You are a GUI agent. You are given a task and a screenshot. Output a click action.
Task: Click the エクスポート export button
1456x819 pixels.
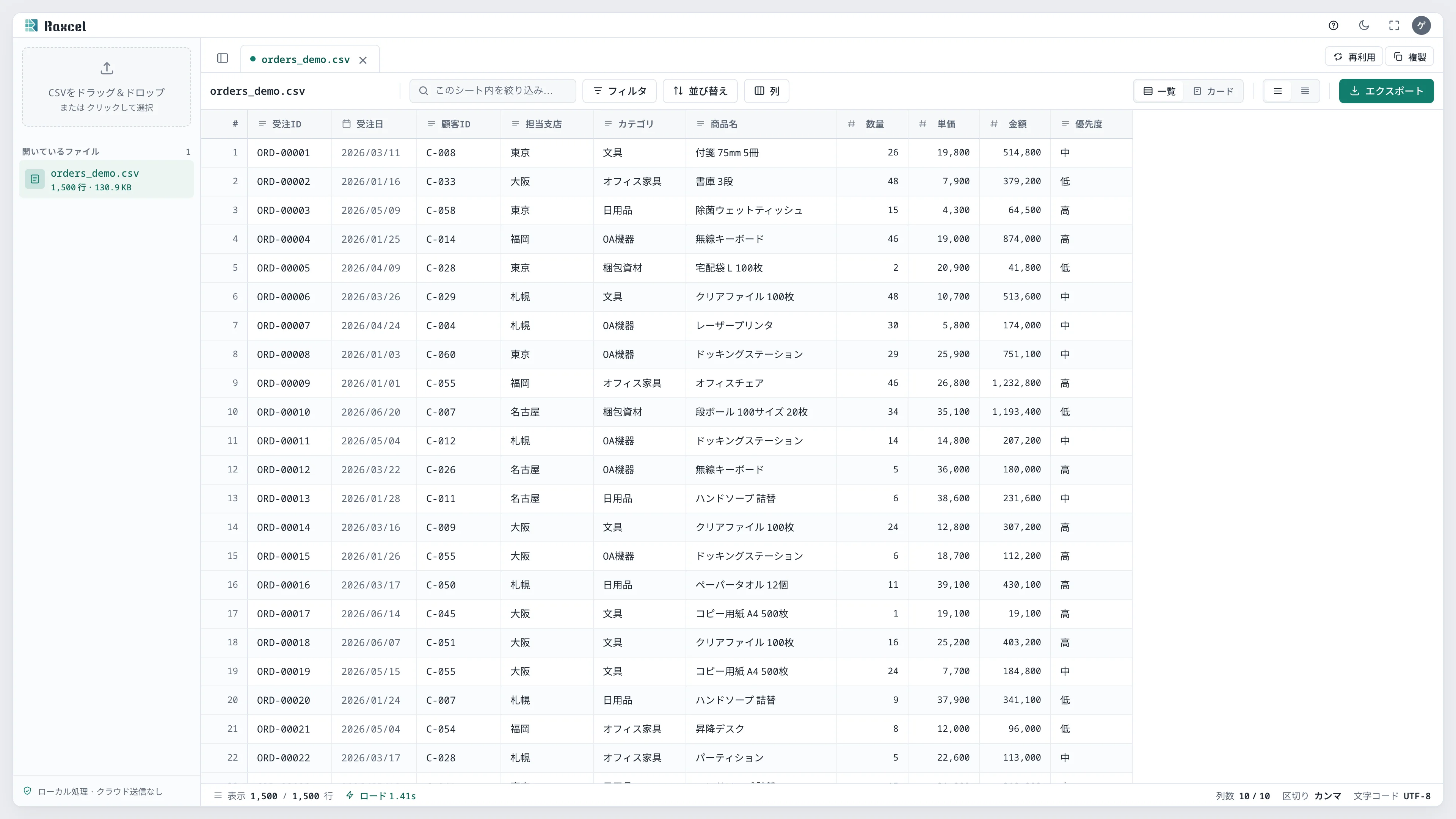(x=1386, y=91)
